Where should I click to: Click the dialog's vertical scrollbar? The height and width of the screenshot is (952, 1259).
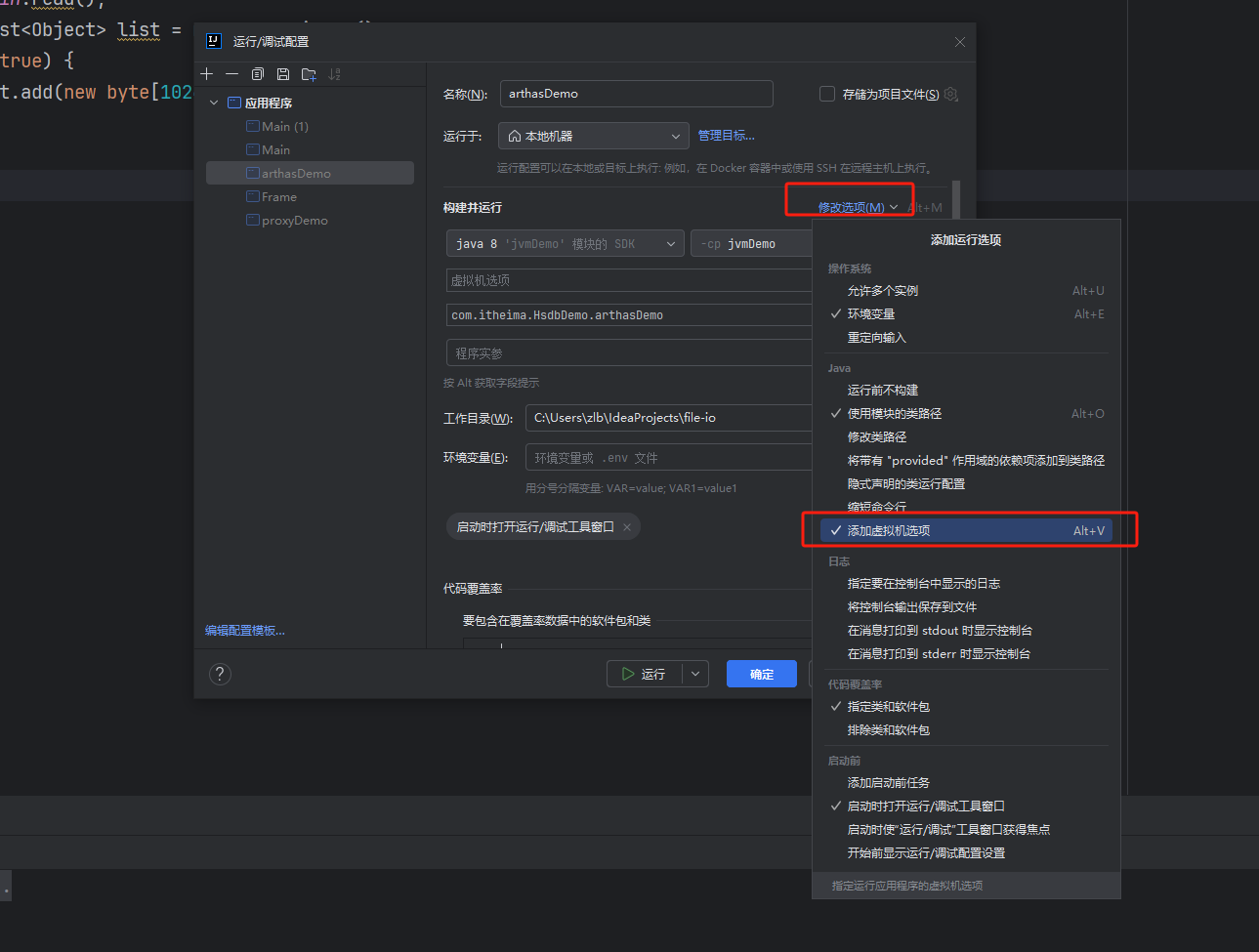coord(956,200)
